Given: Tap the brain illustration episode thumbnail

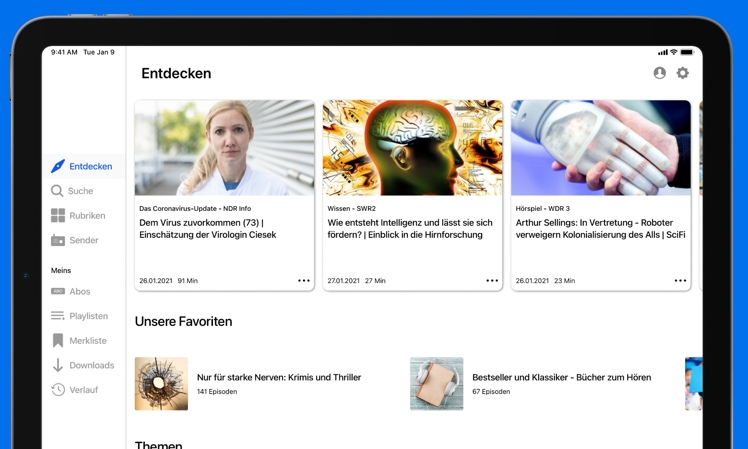Looking at the screenshot, I should point(412,148).
